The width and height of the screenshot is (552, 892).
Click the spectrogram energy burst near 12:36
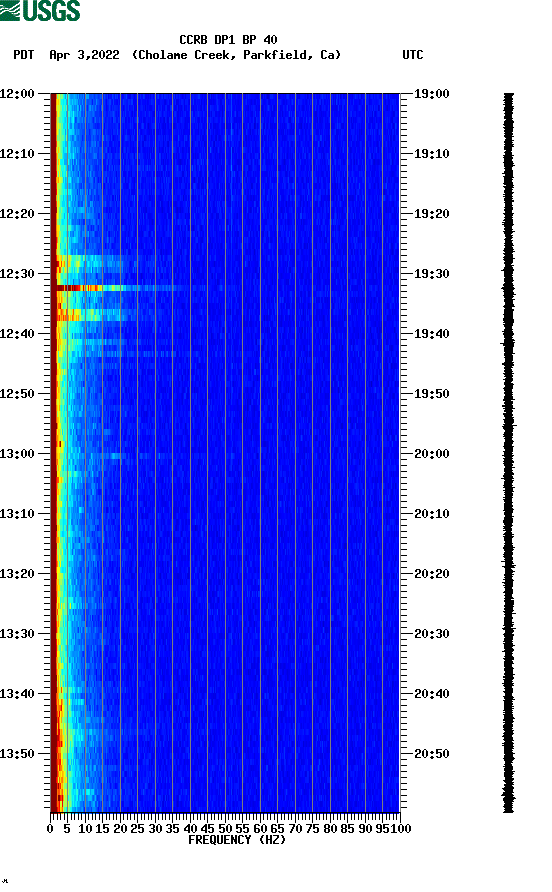[x=91, y=314]
